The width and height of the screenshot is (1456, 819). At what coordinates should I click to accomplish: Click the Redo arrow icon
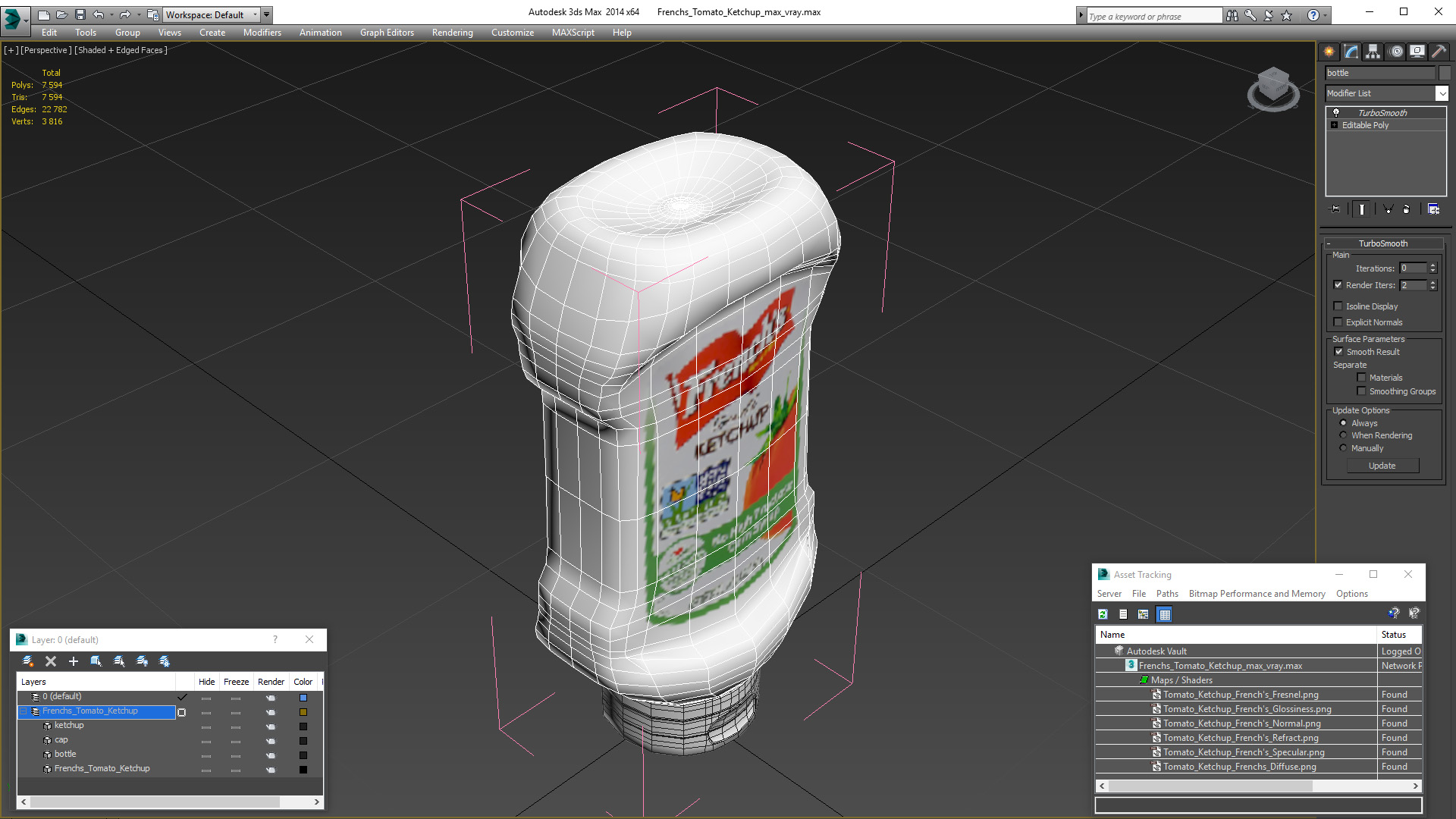tap(125, 14)
